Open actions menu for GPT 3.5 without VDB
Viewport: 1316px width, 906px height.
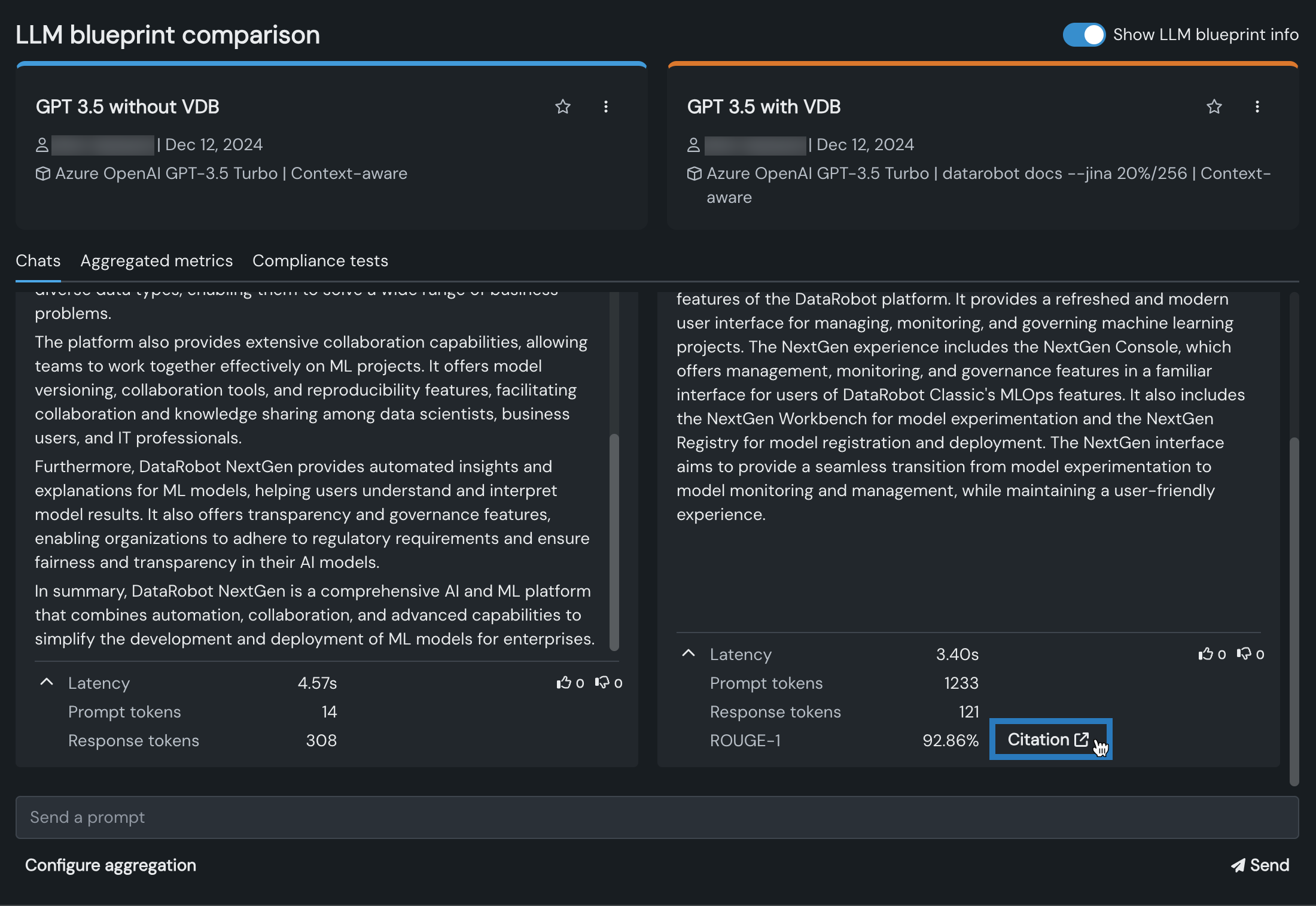tap(606, 107)
